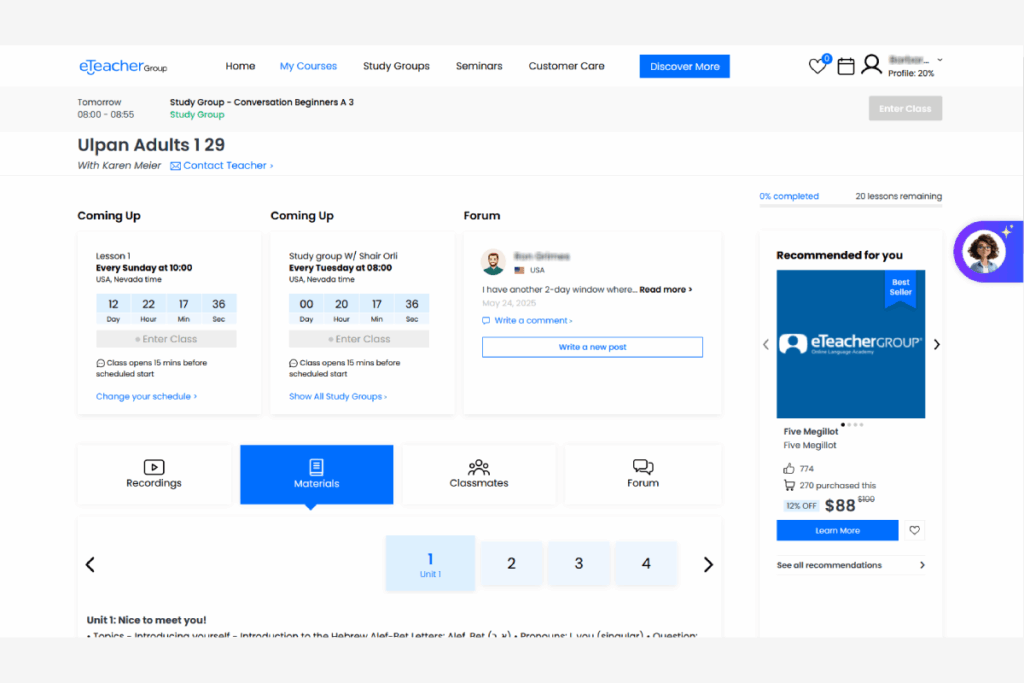
Task: Click Read more on forum post
Action: (665, 289)
